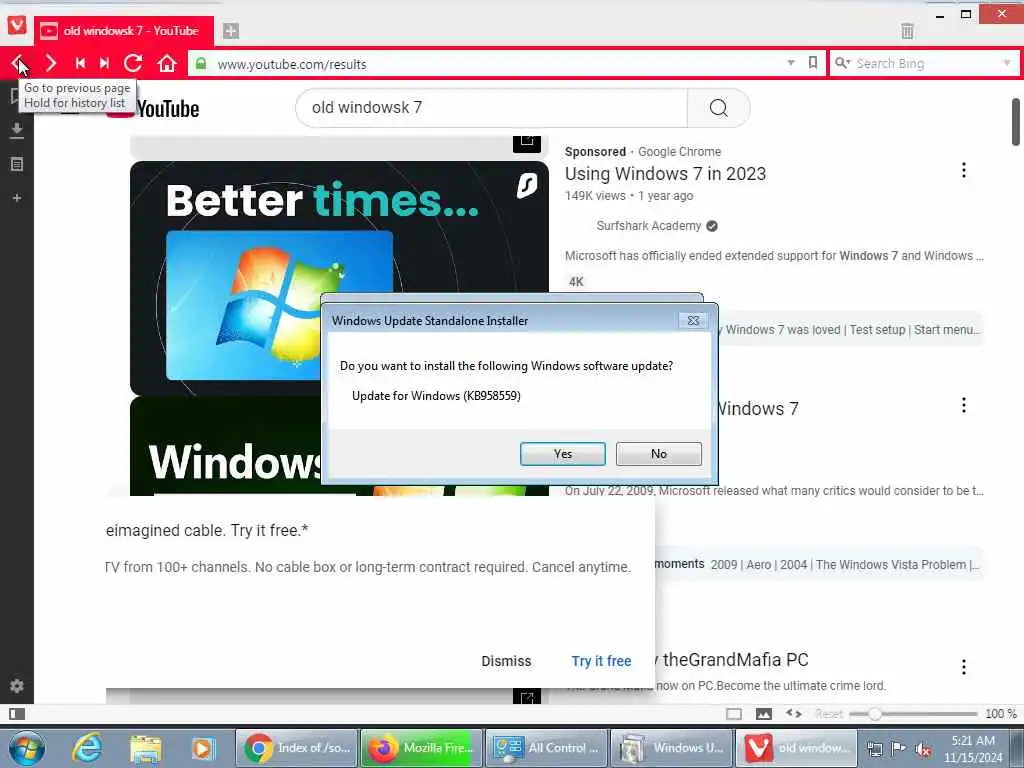Expand key moments row '2009 | Aero | 2004'

pos(819,564)
